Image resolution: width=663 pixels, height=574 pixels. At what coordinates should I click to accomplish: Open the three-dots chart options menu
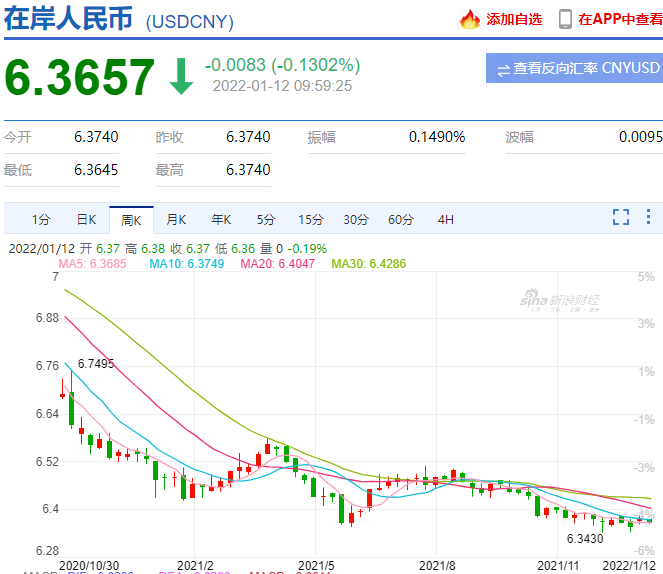click(x=648, y=216)
